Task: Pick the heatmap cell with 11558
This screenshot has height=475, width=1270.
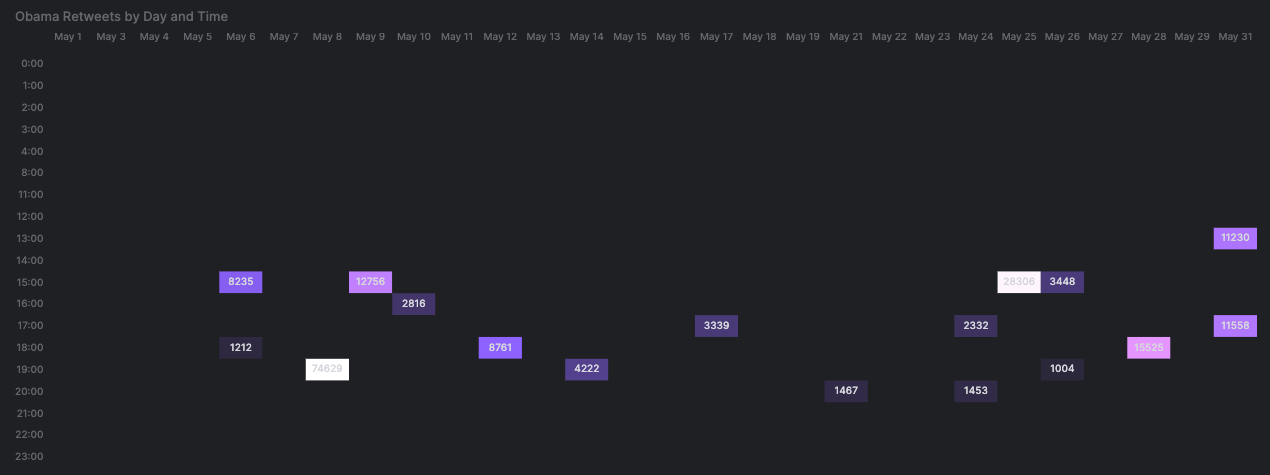Action: pyautogui.click(x=1235, y=326)
